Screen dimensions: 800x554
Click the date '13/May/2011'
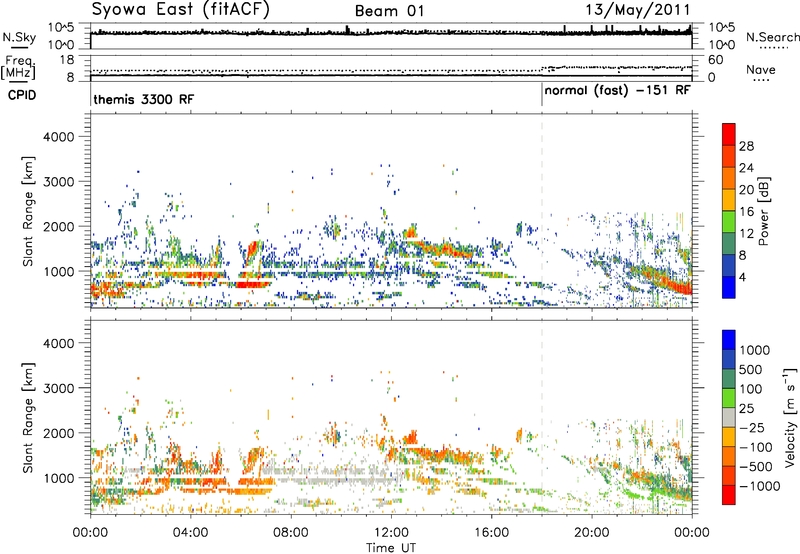click(x=637, y=10)
